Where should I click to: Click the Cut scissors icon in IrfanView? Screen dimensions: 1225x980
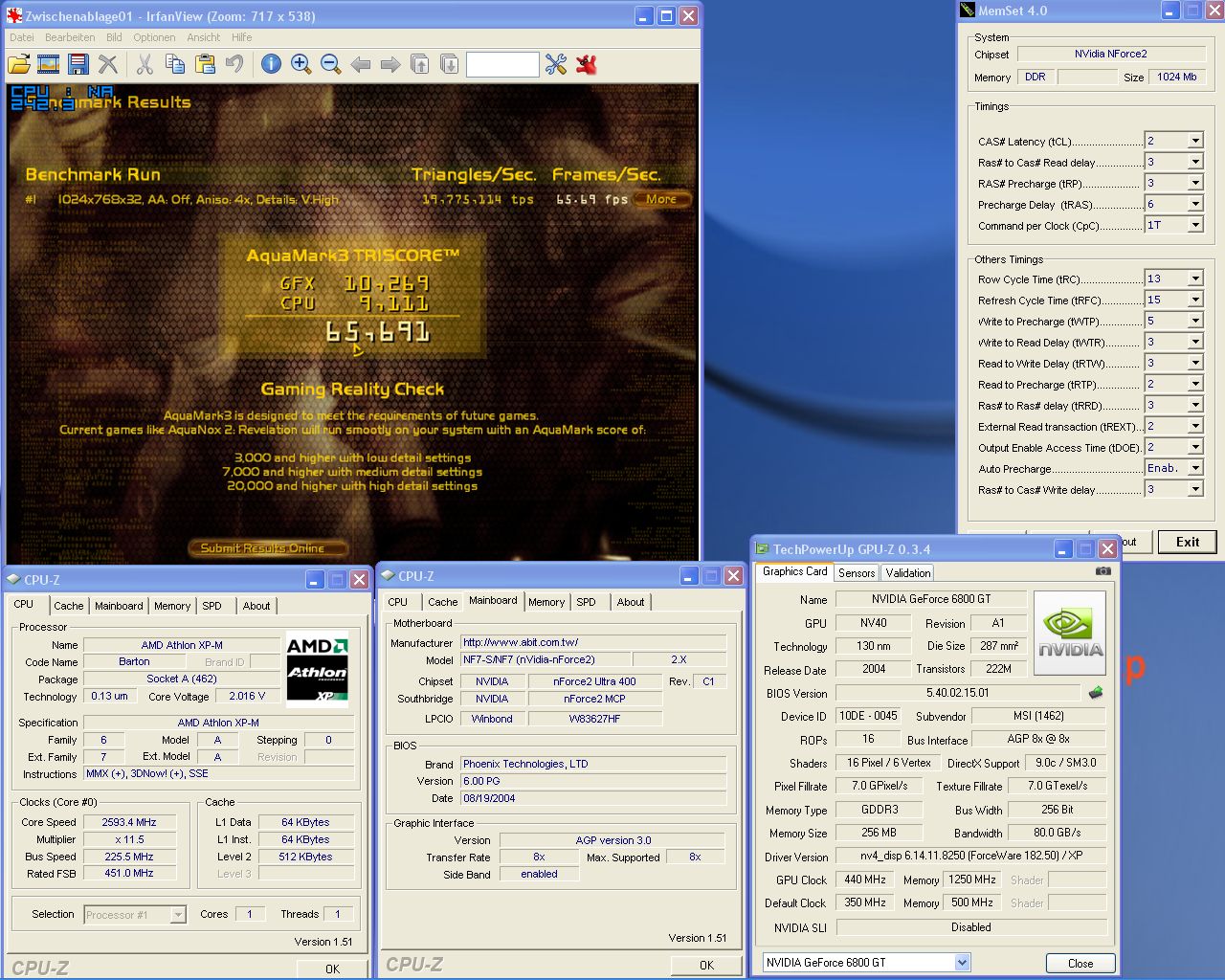(x=145, y=64)
